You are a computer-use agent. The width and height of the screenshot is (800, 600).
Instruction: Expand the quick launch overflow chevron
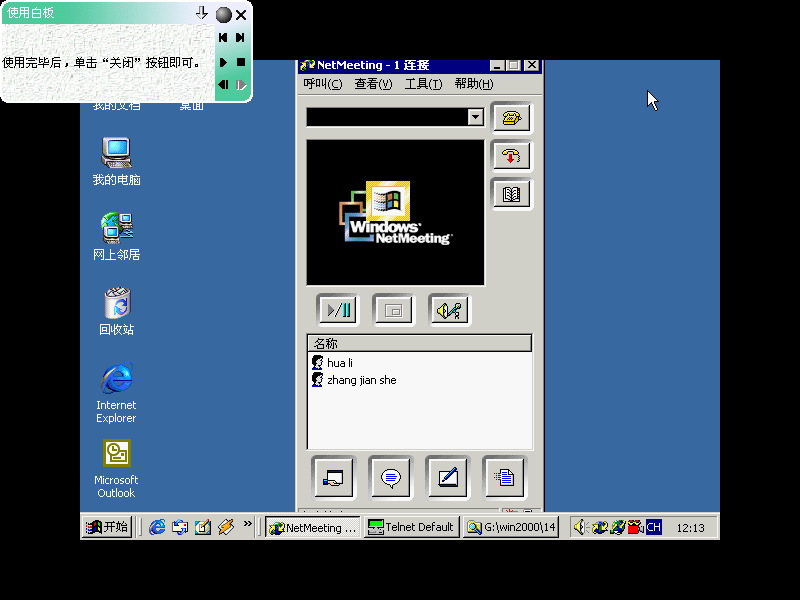tap(247, 523)
